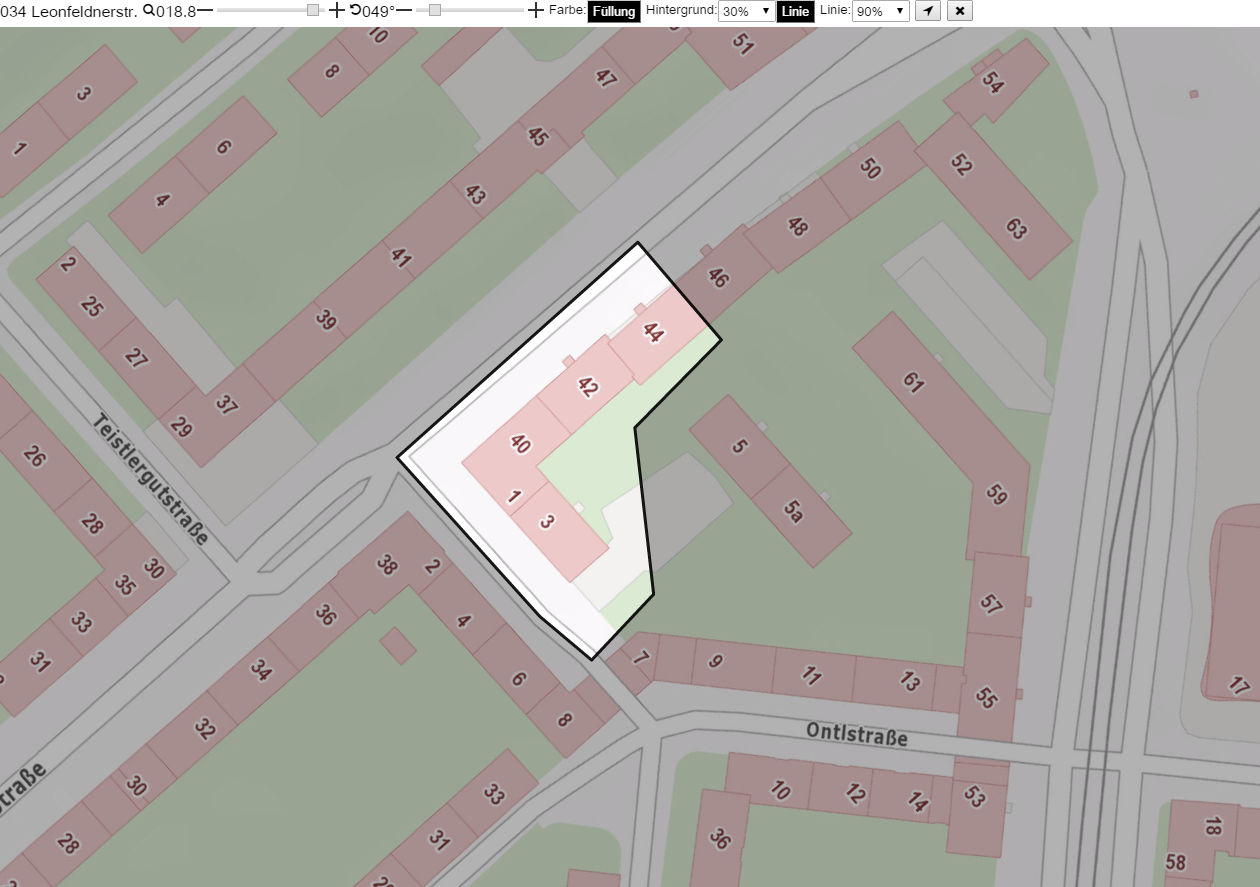Toggle the Füllung color button
This screenshot has height=887, width=1260.
[614, 11]
